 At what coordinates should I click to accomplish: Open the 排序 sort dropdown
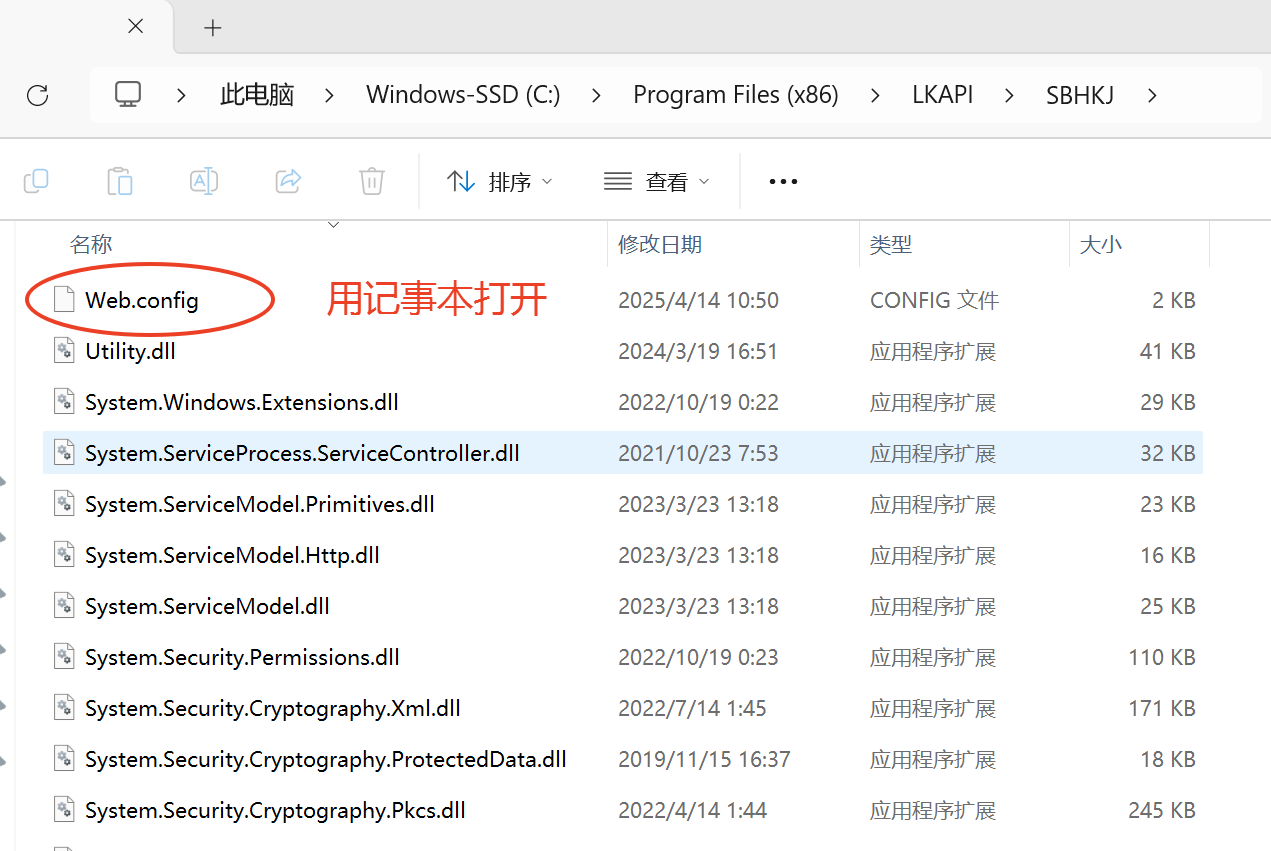pos(499,182)
